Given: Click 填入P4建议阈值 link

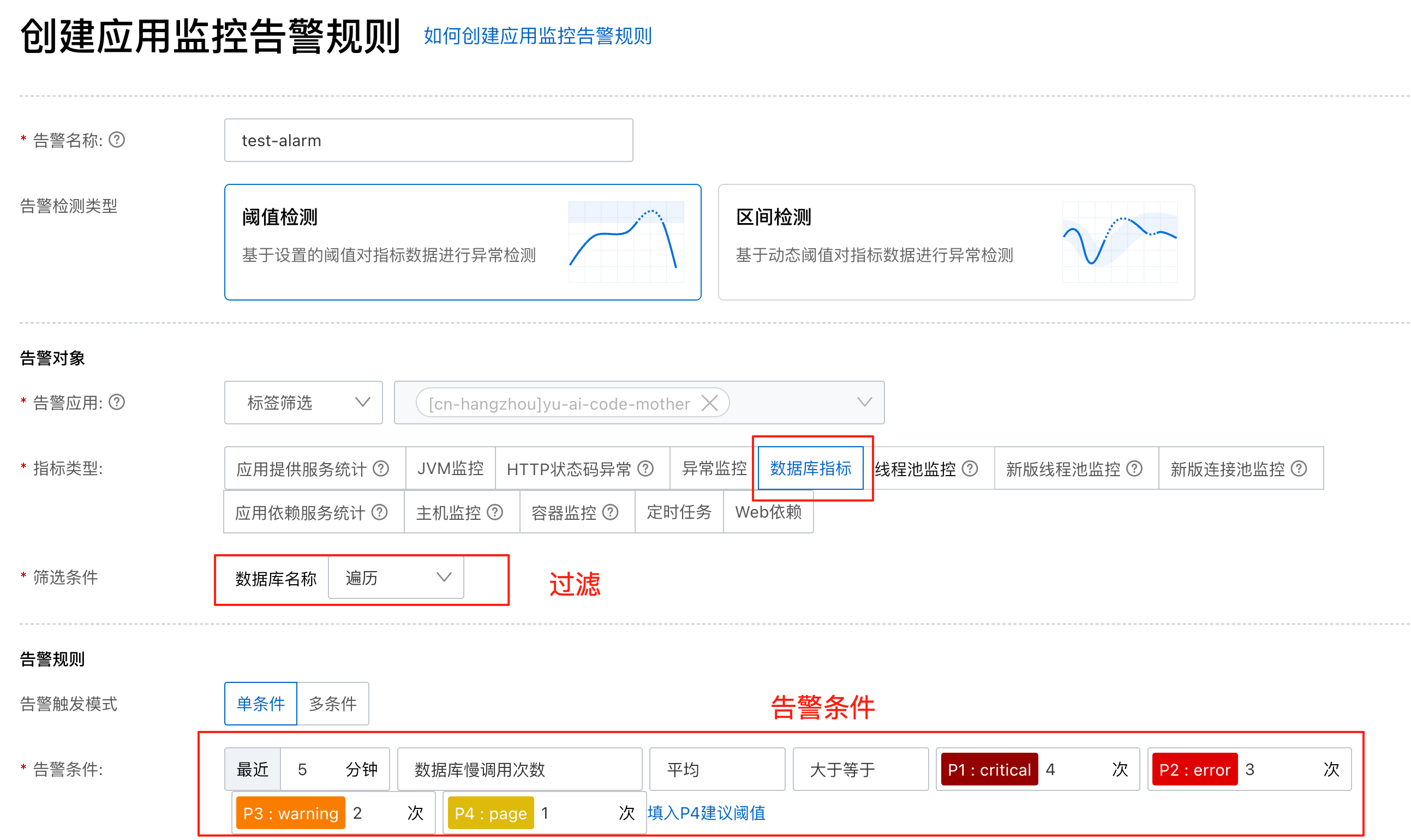Looking at the screenshot, I should [x=706, y=813].
